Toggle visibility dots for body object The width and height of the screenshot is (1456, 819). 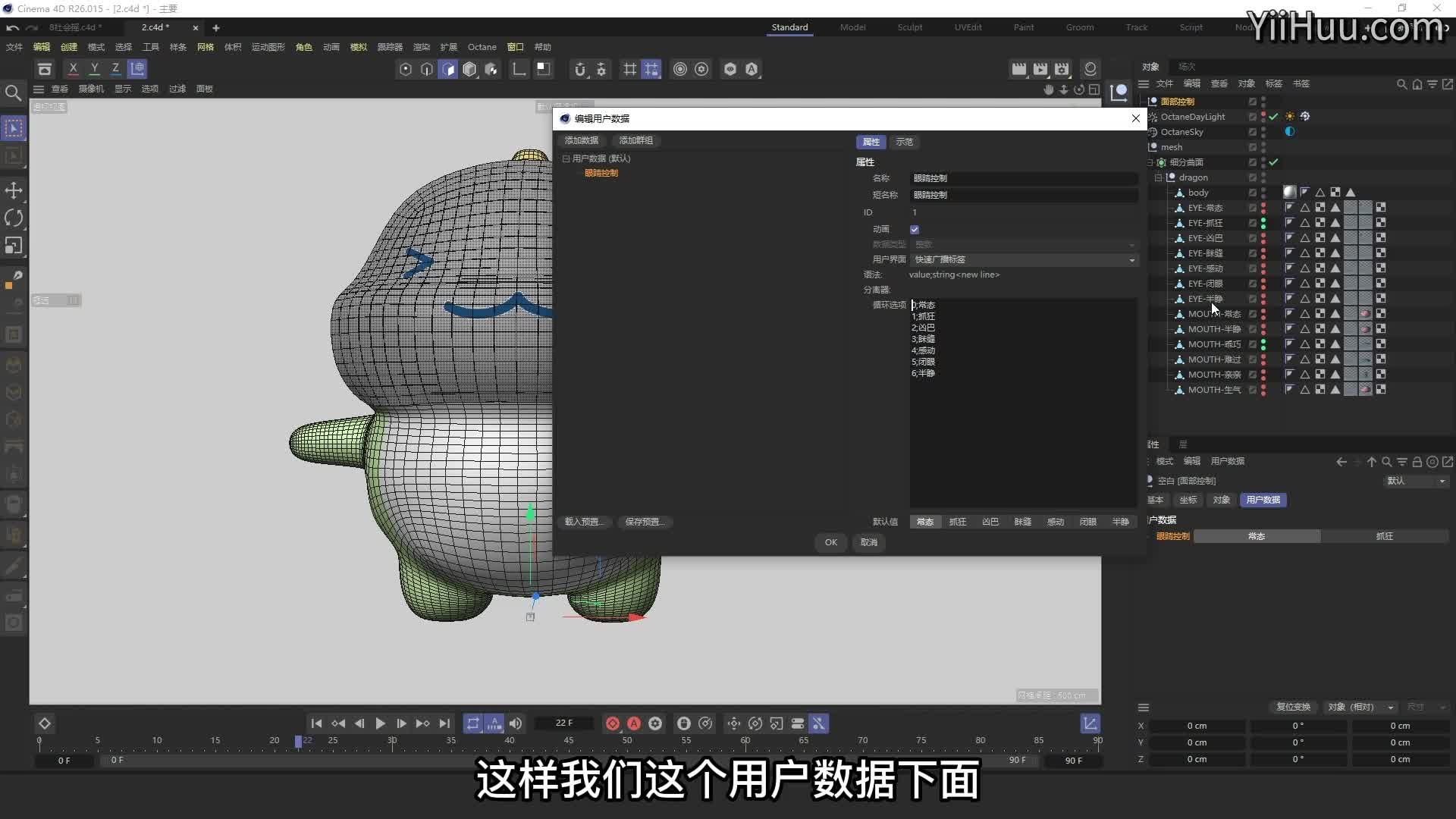pyautogui.click(x=1263, y=193)
